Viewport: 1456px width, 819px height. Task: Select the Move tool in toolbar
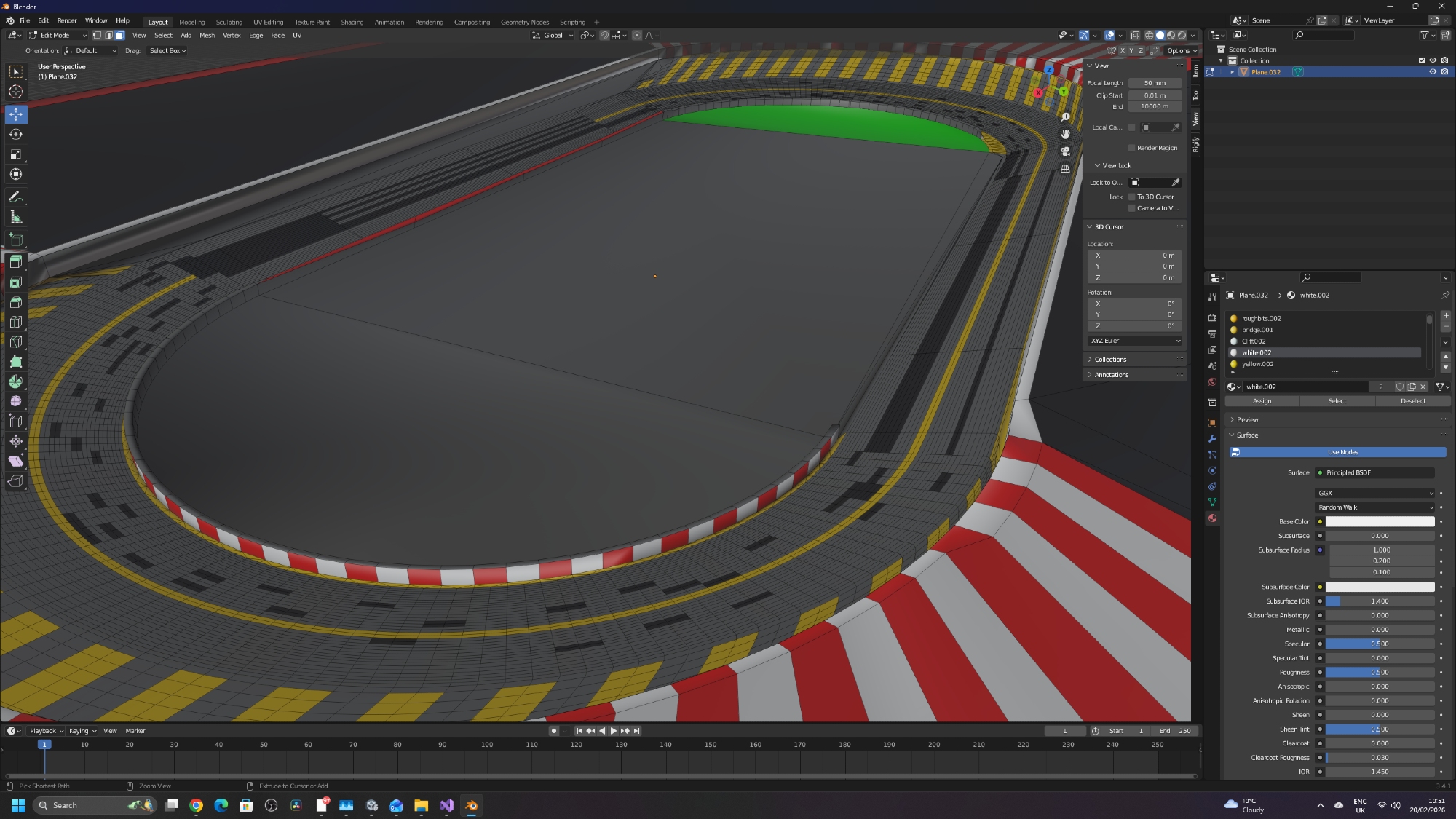tap(16, 114)
